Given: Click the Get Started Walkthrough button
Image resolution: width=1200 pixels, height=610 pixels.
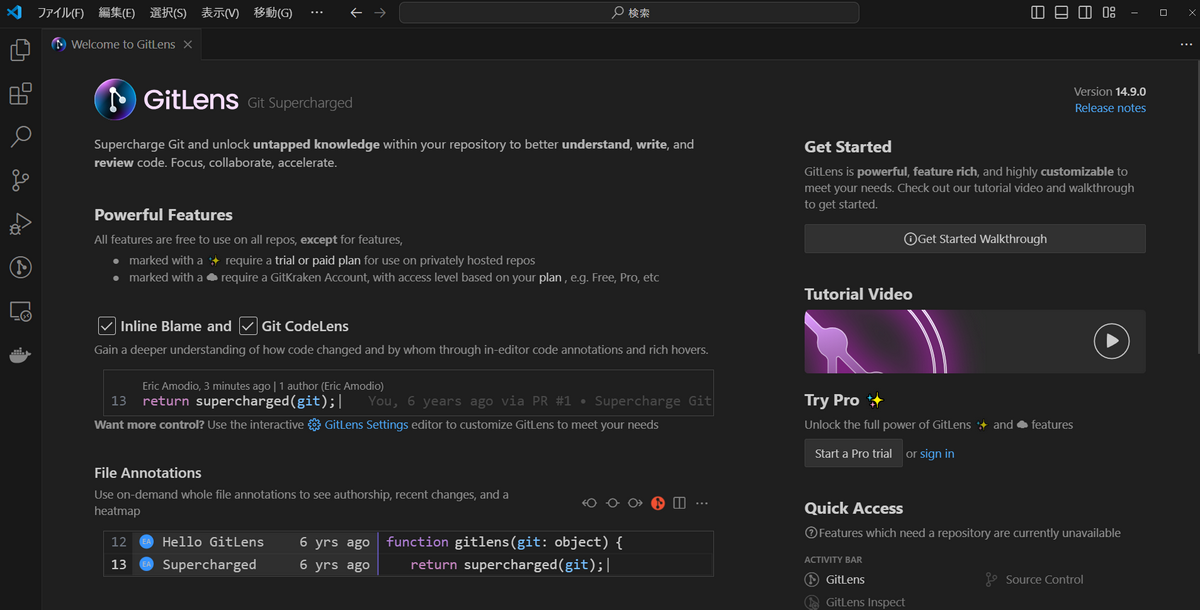Looking at the screenshot, I should click(975, 239).
